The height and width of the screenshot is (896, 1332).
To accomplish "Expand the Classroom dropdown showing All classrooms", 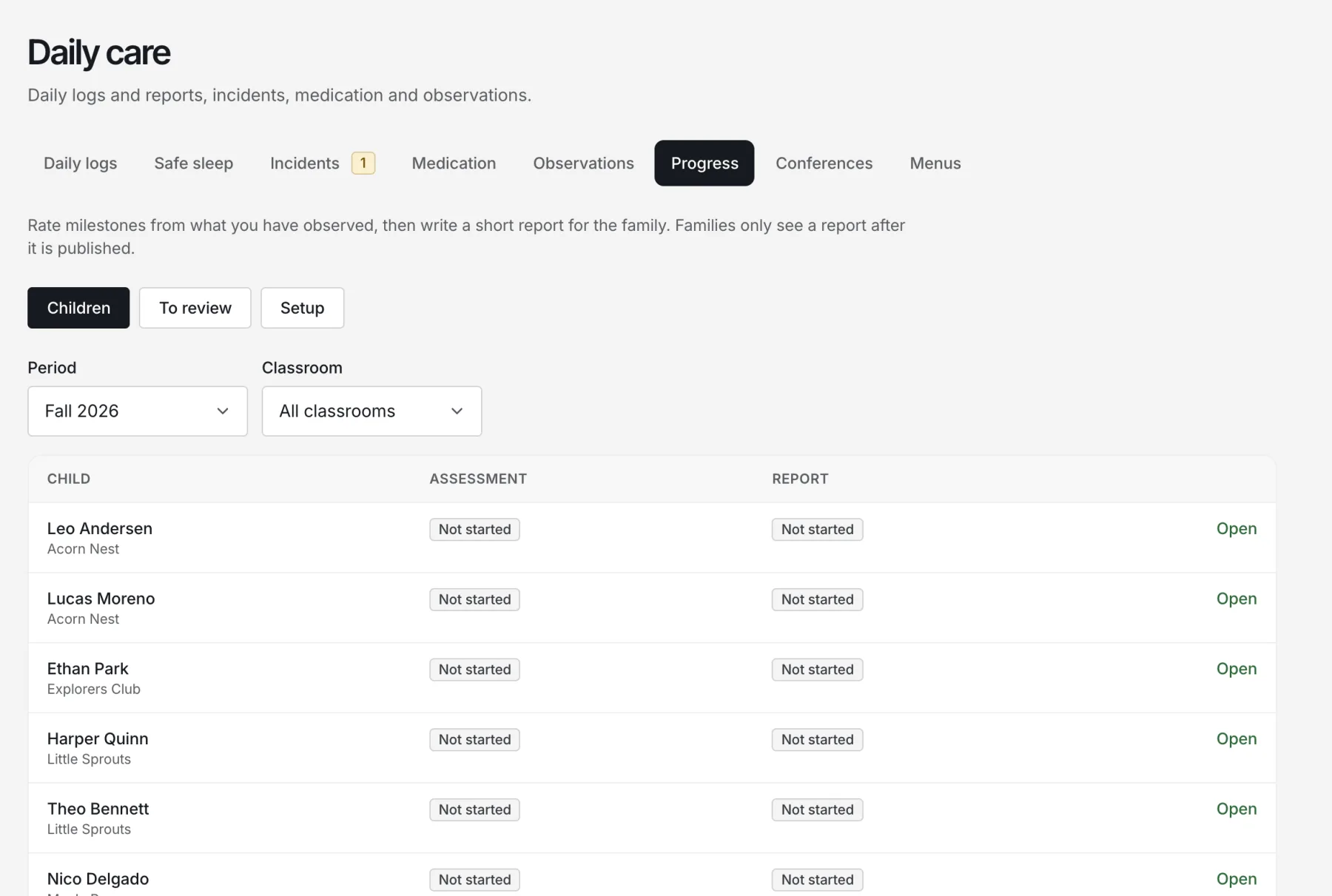I will tap(371, 411).
